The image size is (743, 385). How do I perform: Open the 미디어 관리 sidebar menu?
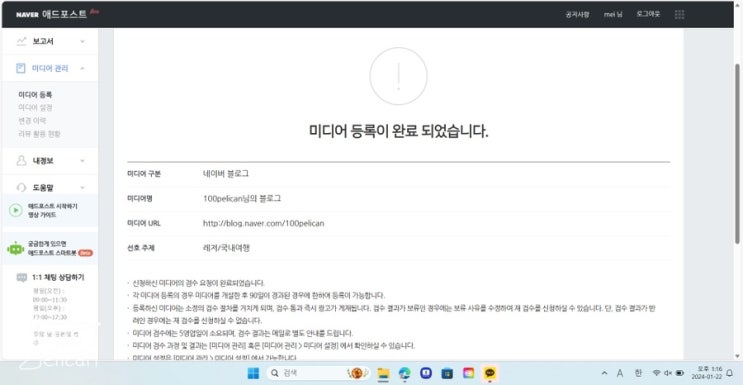click(50, 68)
